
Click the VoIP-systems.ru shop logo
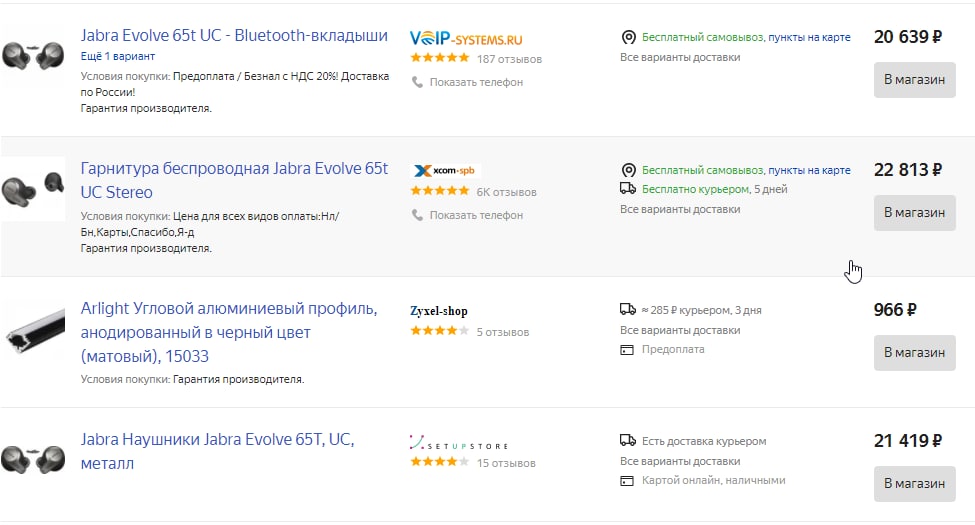click(466, 39)
